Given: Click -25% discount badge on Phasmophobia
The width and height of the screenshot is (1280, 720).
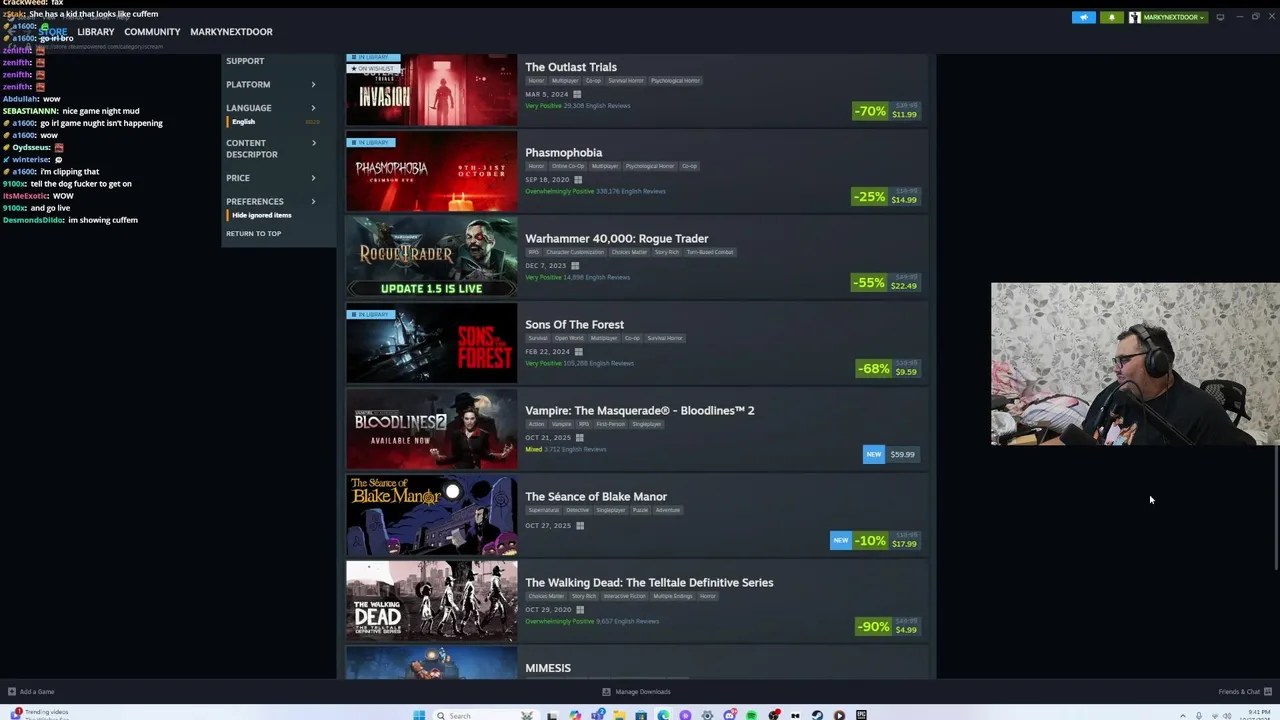Looking at the screenshot, I should 870,197.
